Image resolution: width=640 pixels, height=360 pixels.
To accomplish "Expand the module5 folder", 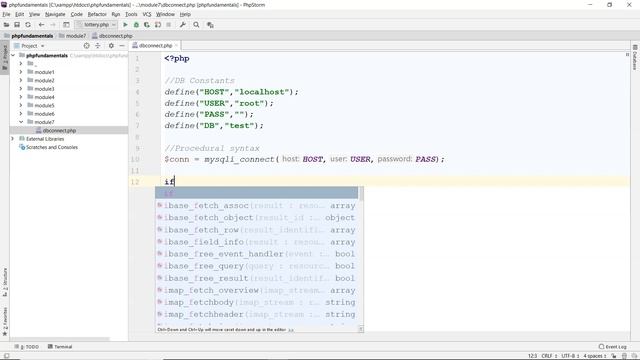I will [x=21, y=105].
